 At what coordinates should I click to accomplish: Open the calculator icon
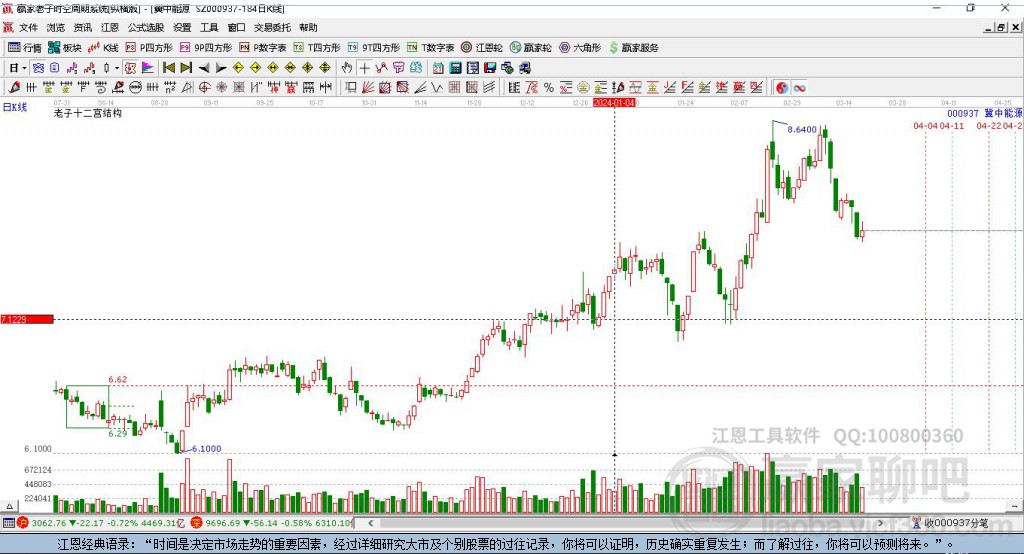click(455, 68)
